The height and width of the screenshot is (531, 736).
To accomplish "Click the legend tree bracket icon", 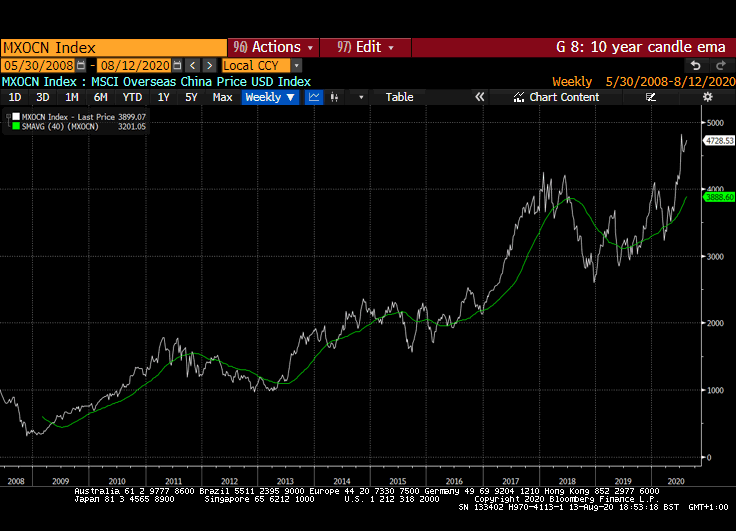I will pyautogui.click(x=8, y=121).
